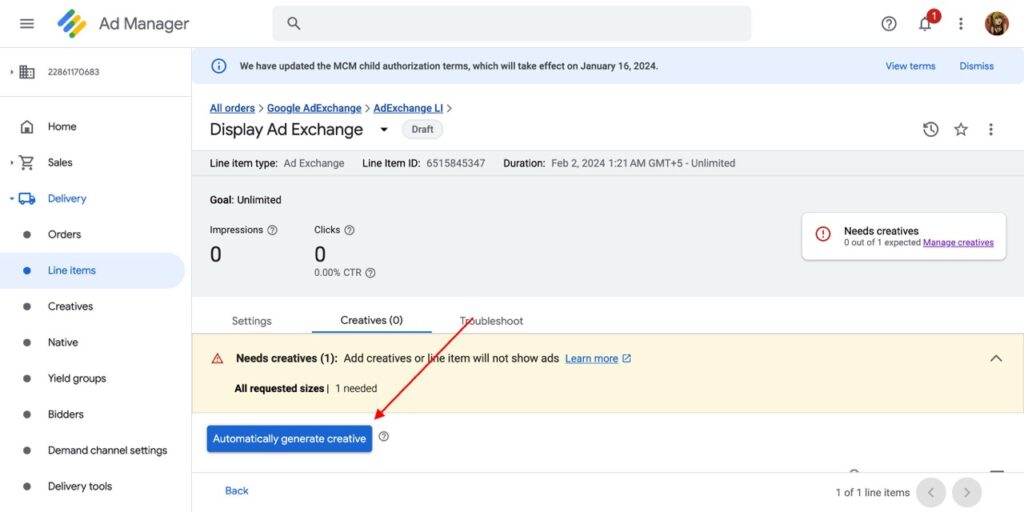Collapse the Needs creatives warning panel

click(996, 358)
